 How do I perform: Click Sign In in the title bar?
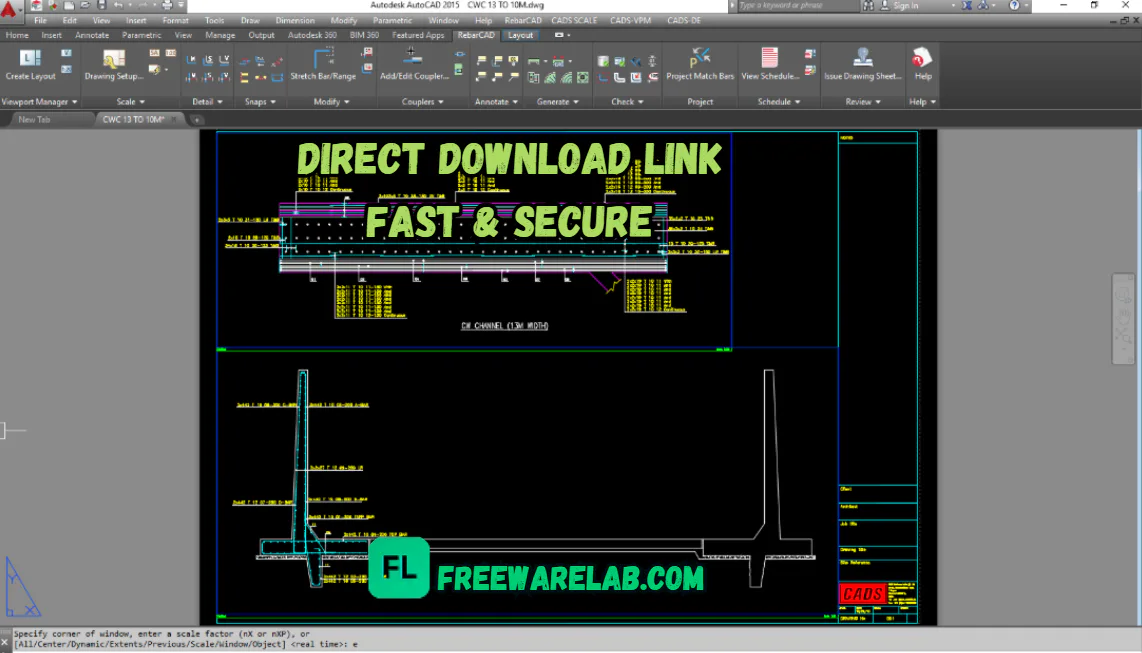pyautogui.click(x=905, y=5)
